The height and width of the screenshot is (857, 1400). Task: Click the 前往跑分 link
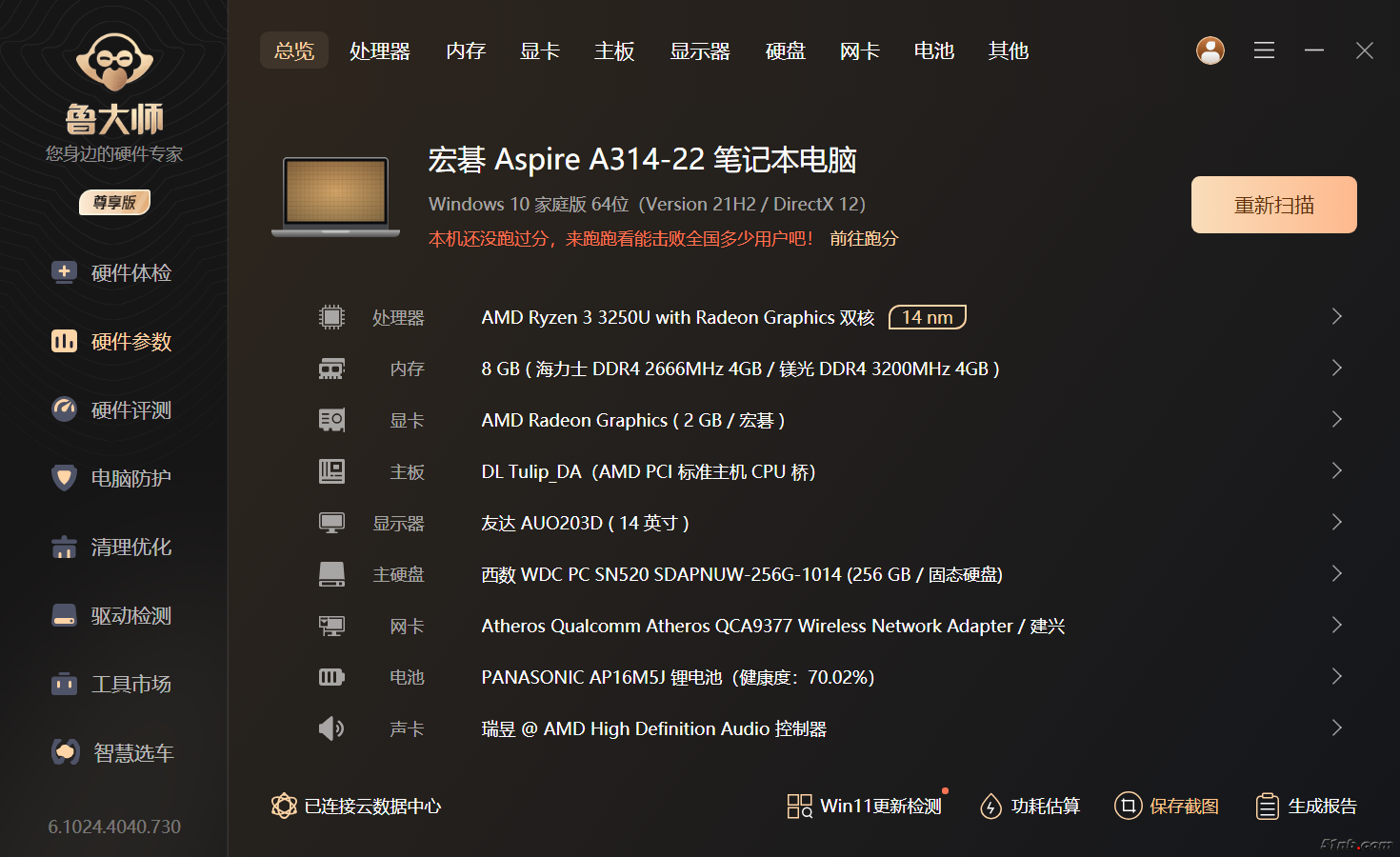tap(864, 238)
